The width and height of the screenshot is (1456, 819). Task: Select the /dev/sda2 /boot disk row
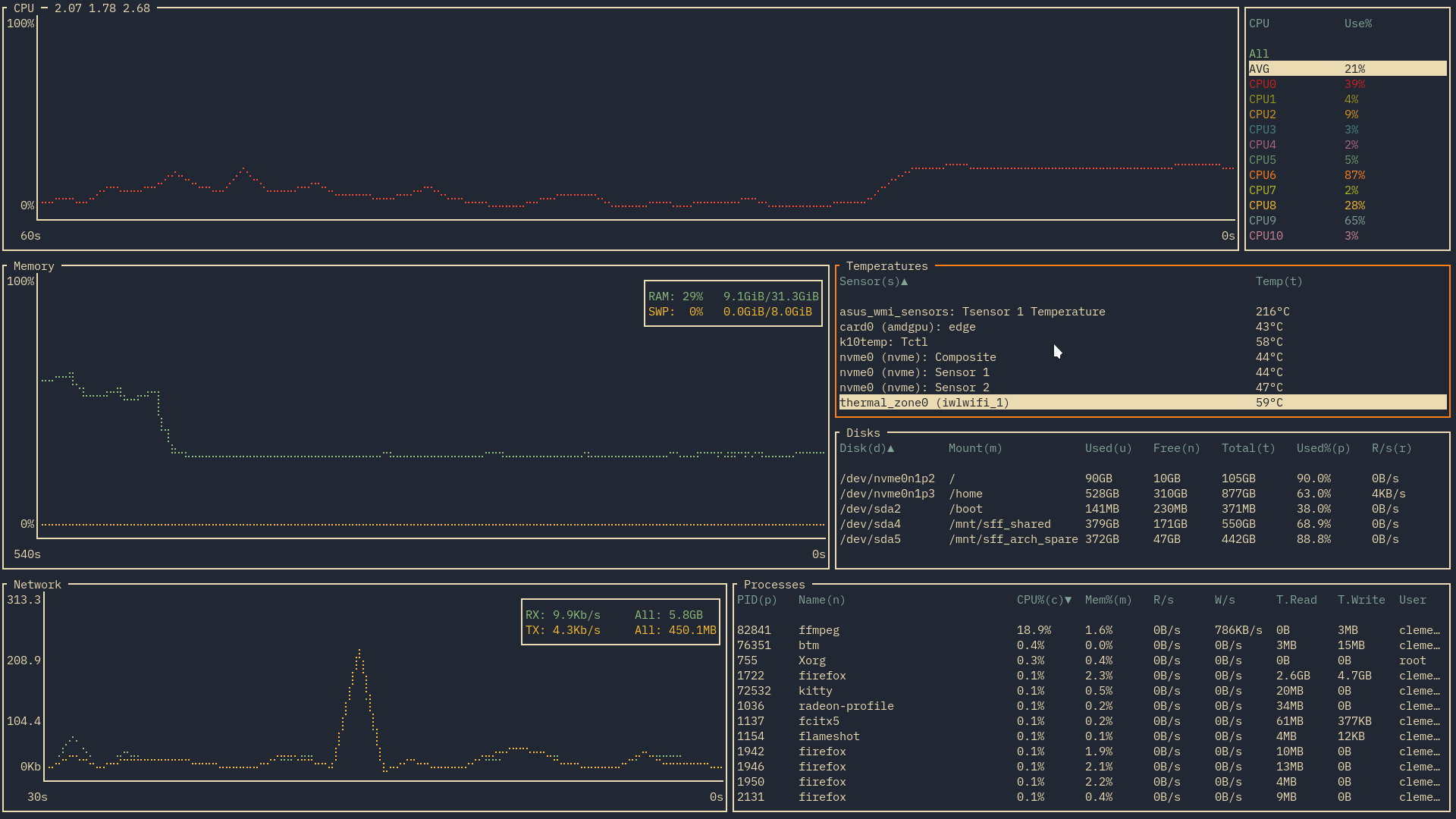coord(1143,509)
